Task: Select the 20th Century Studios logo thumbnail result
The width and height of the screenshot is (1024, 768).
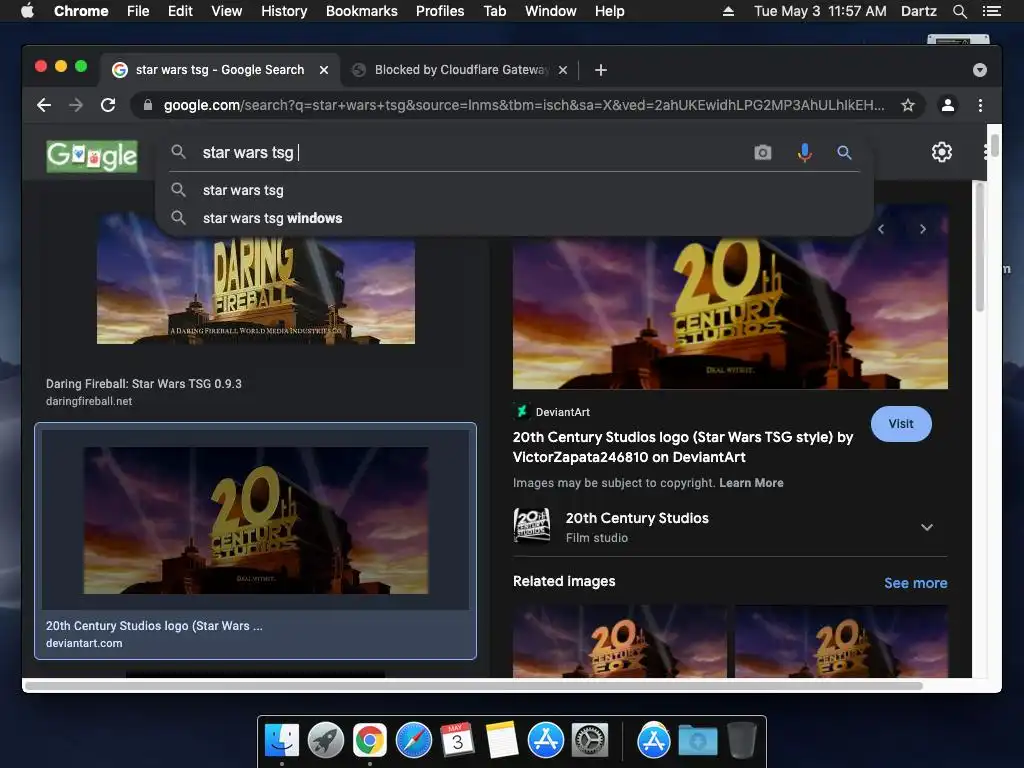Action: coord(256,520)
